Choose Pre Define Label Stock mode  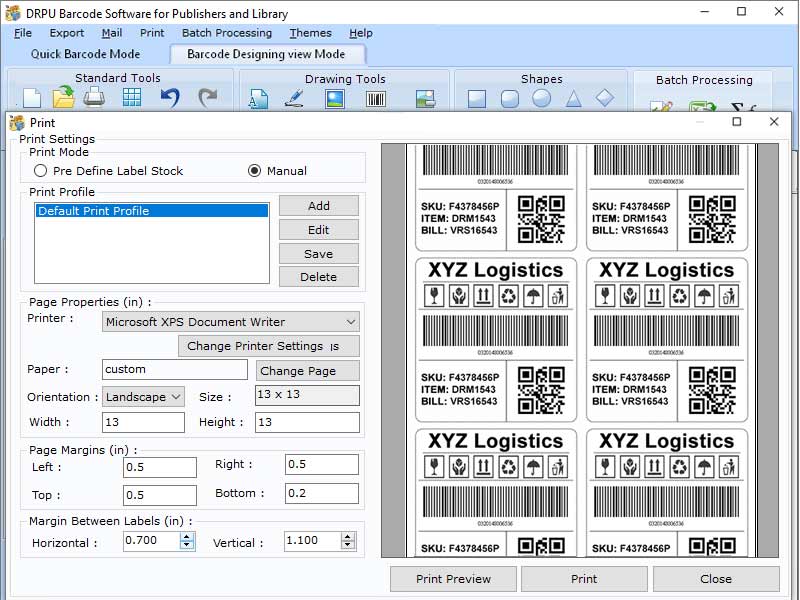pyautogui.click(x=41, y=170)
